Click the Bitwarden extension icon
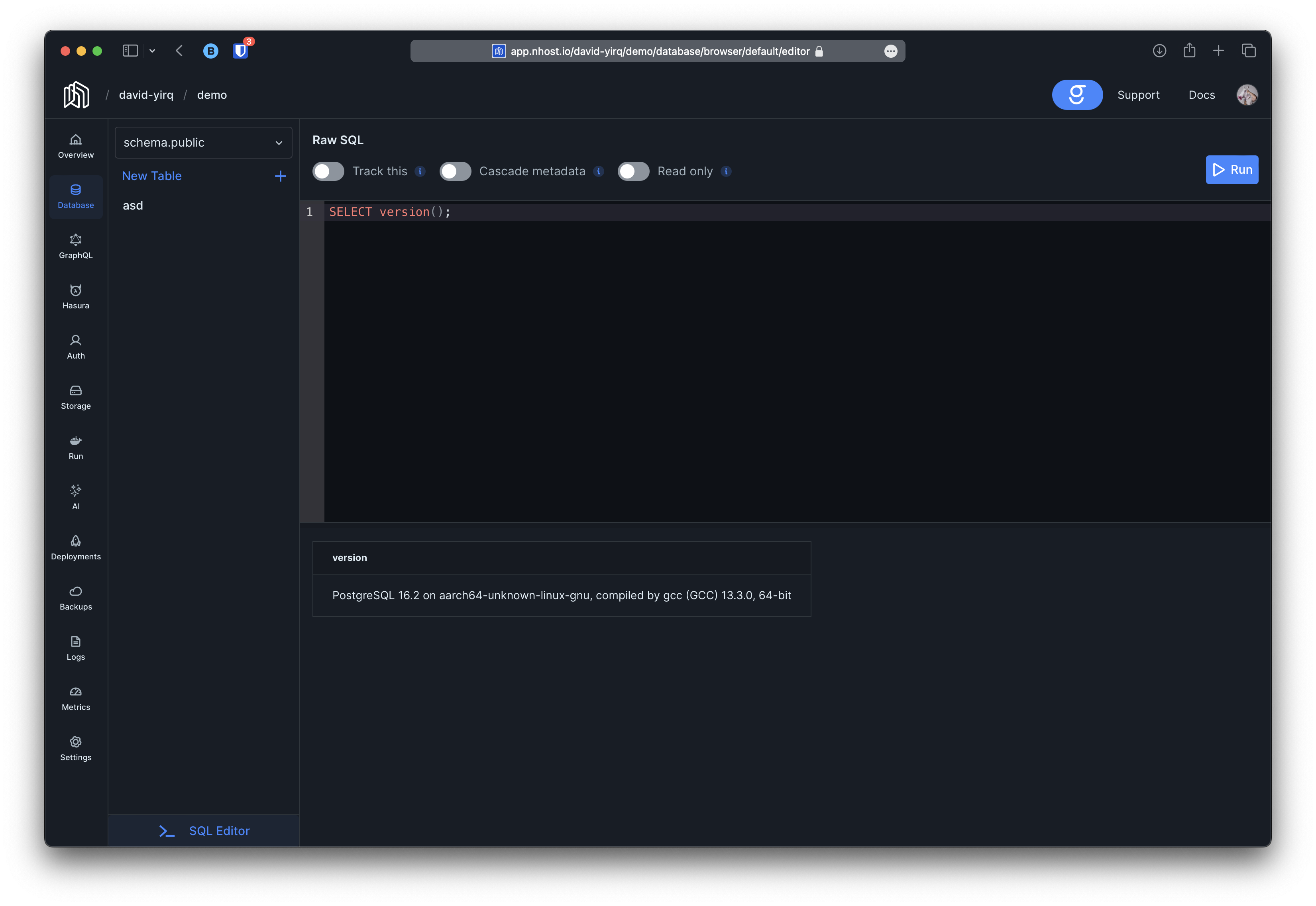The image size is (1316, 906). coord(240,51)
